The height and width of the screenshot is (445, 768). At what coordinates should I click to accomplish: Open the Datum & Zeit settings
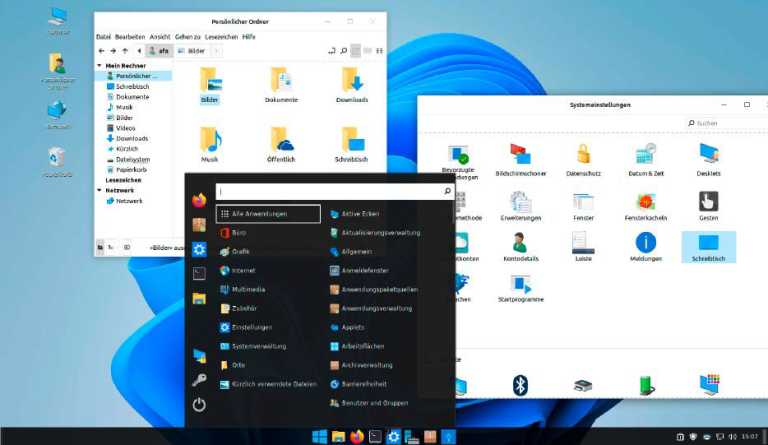(x=645, y=155)
